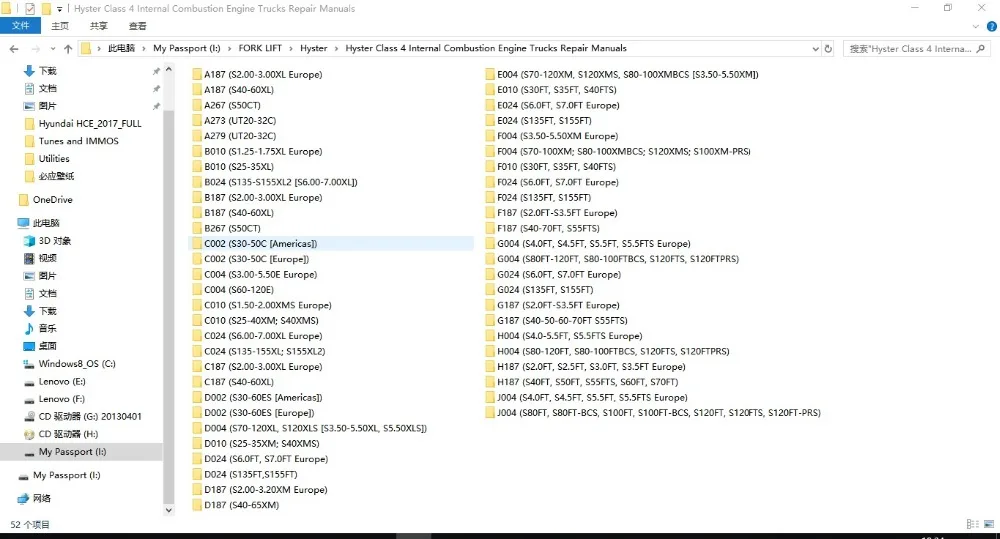The image size is (1000, 539).
Task: Select highlighted My Passport (I:) under 此电脑
Action: click(82, 452)
